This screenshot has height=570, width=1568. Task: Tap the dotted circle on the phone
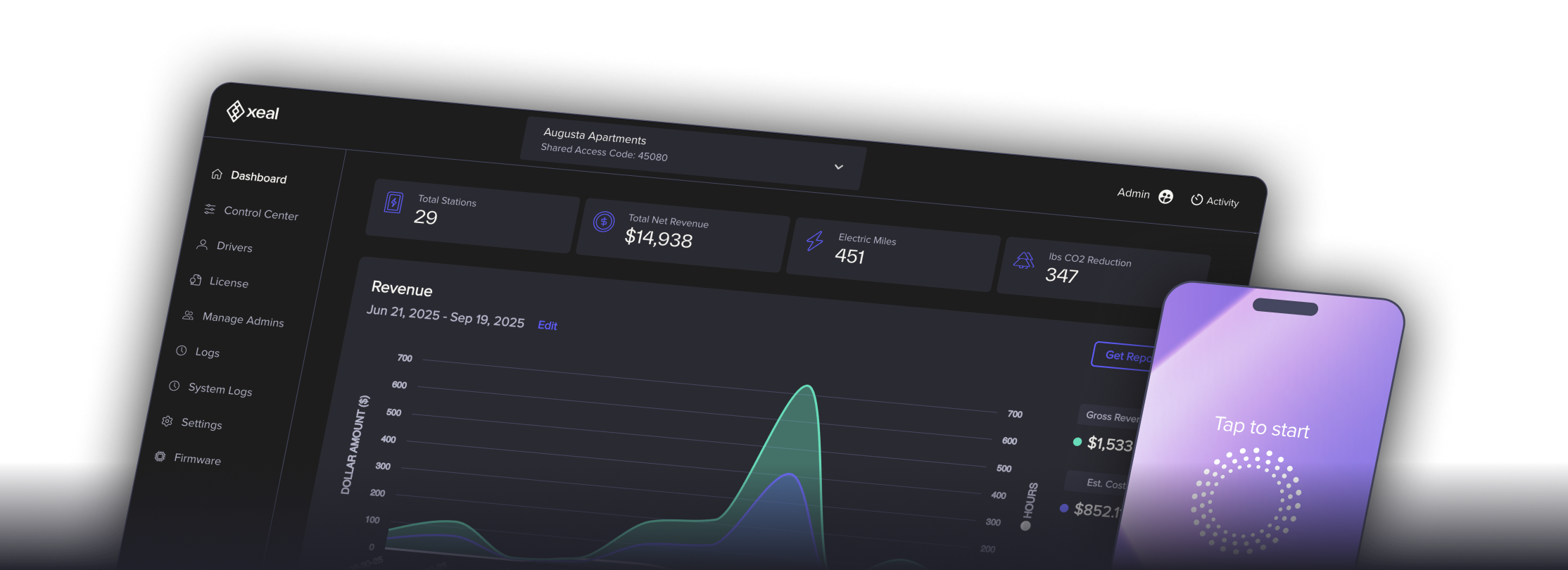(x=1246, y=500)
